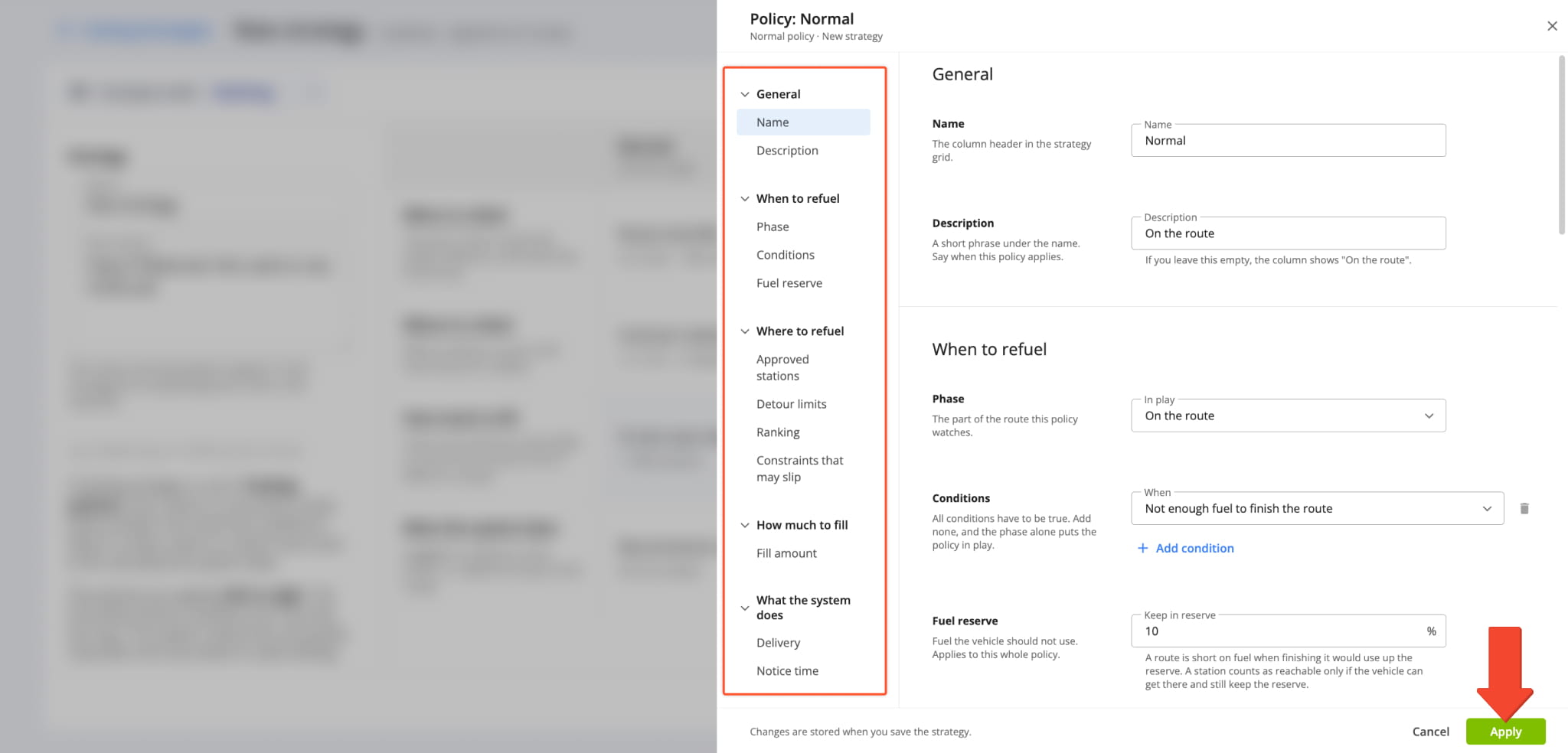Cancel the policy changes
Viewport: 1568px width, 753px height.
(x=1430, y=732)
